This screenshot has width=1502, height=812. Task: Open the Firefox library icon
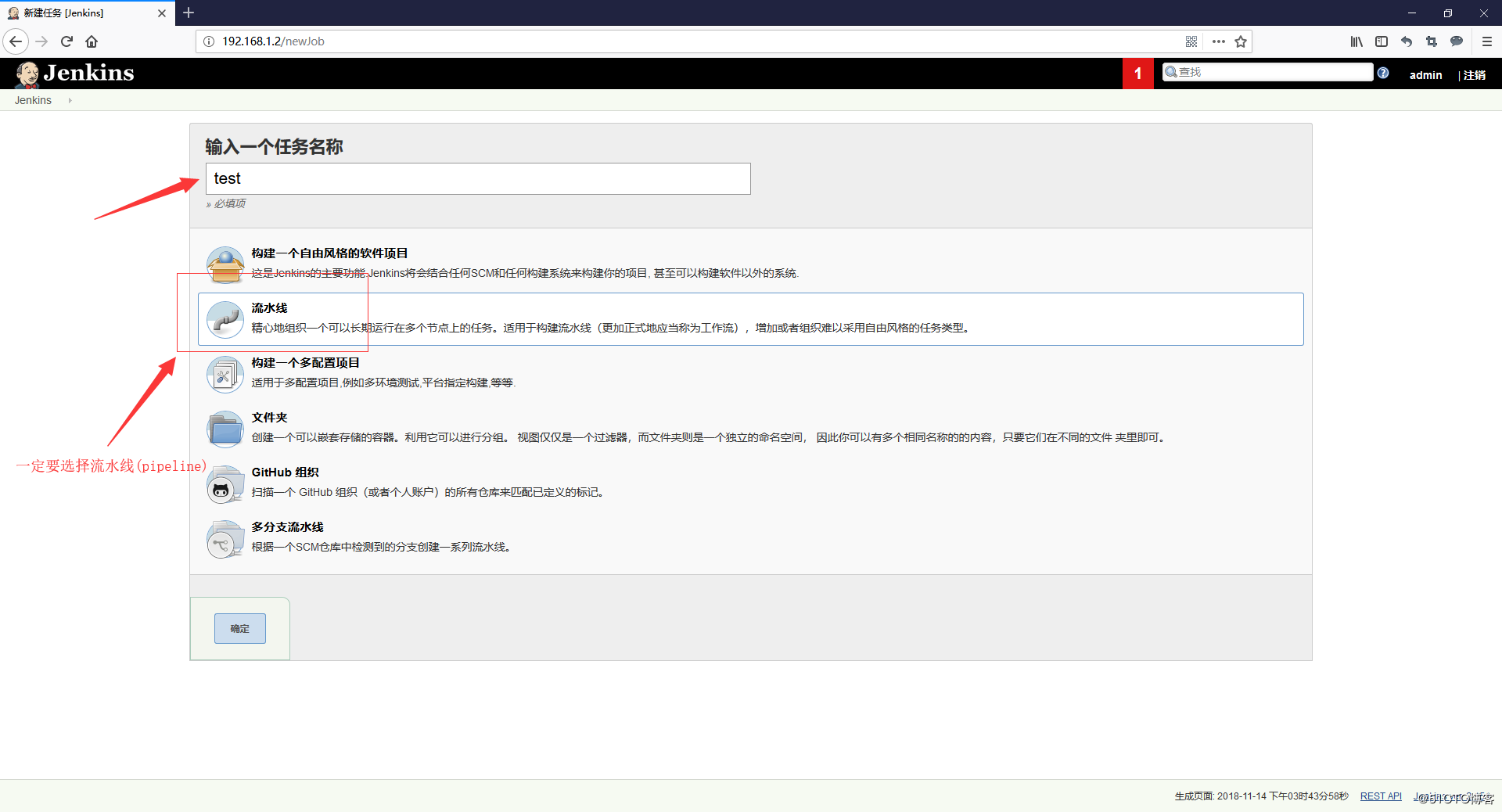pos(1356,41)
